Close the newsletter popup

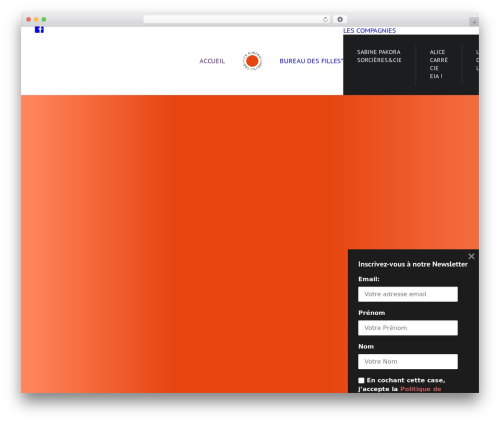point(471,256)
